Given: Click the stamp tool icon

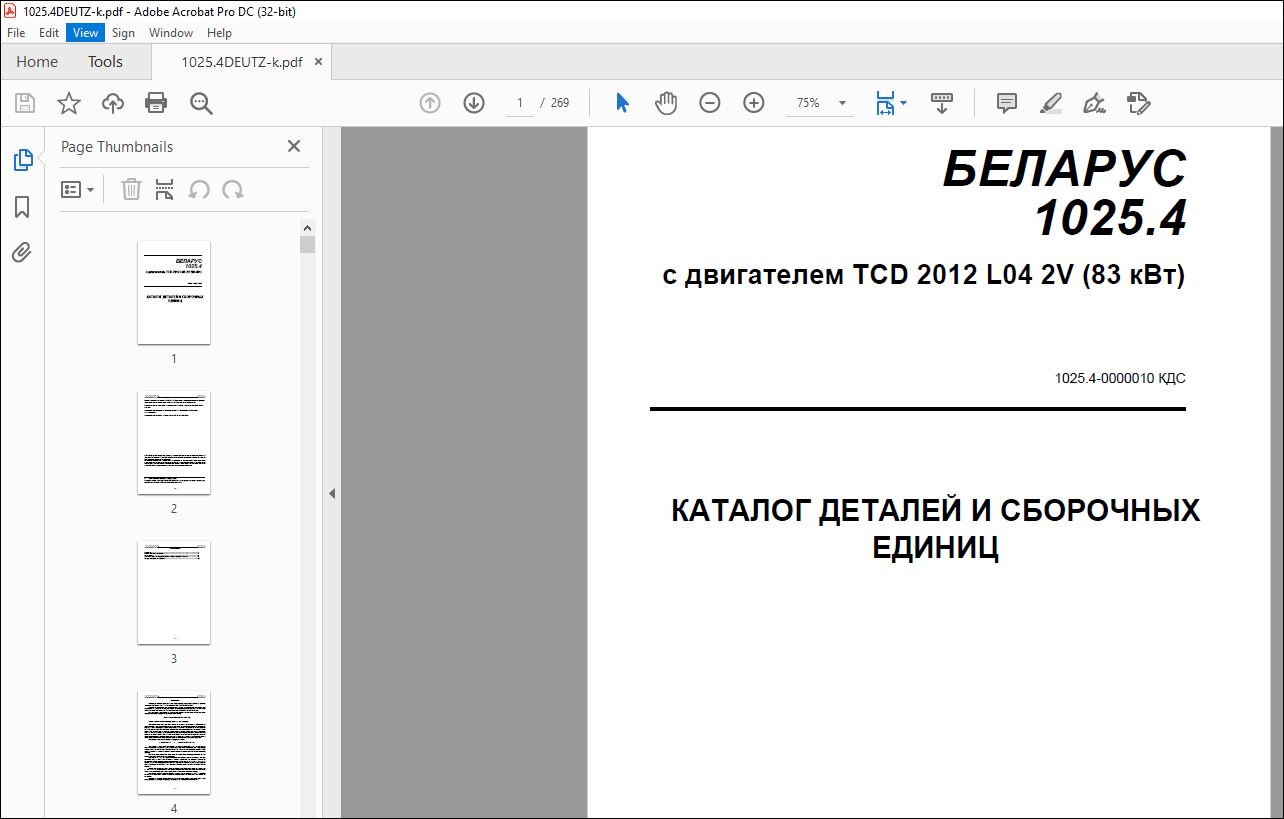Looking at the screenshot, I should [1139, 103].
